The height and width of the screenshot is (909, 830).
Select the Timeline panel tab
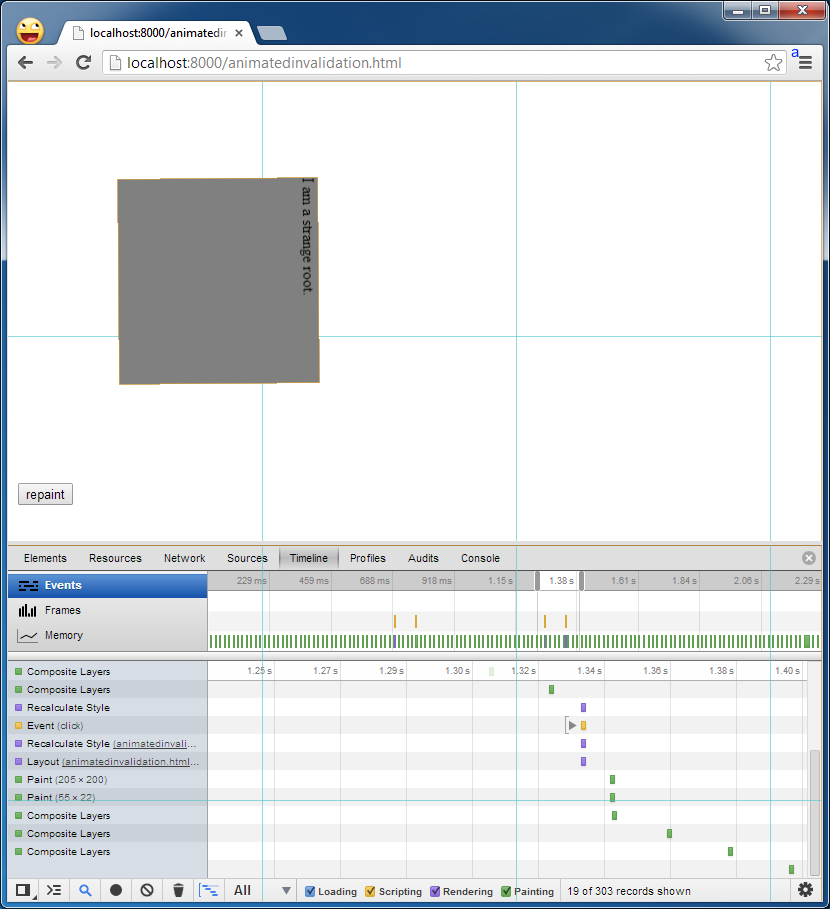pyautogui.click(x=309, y=558)
